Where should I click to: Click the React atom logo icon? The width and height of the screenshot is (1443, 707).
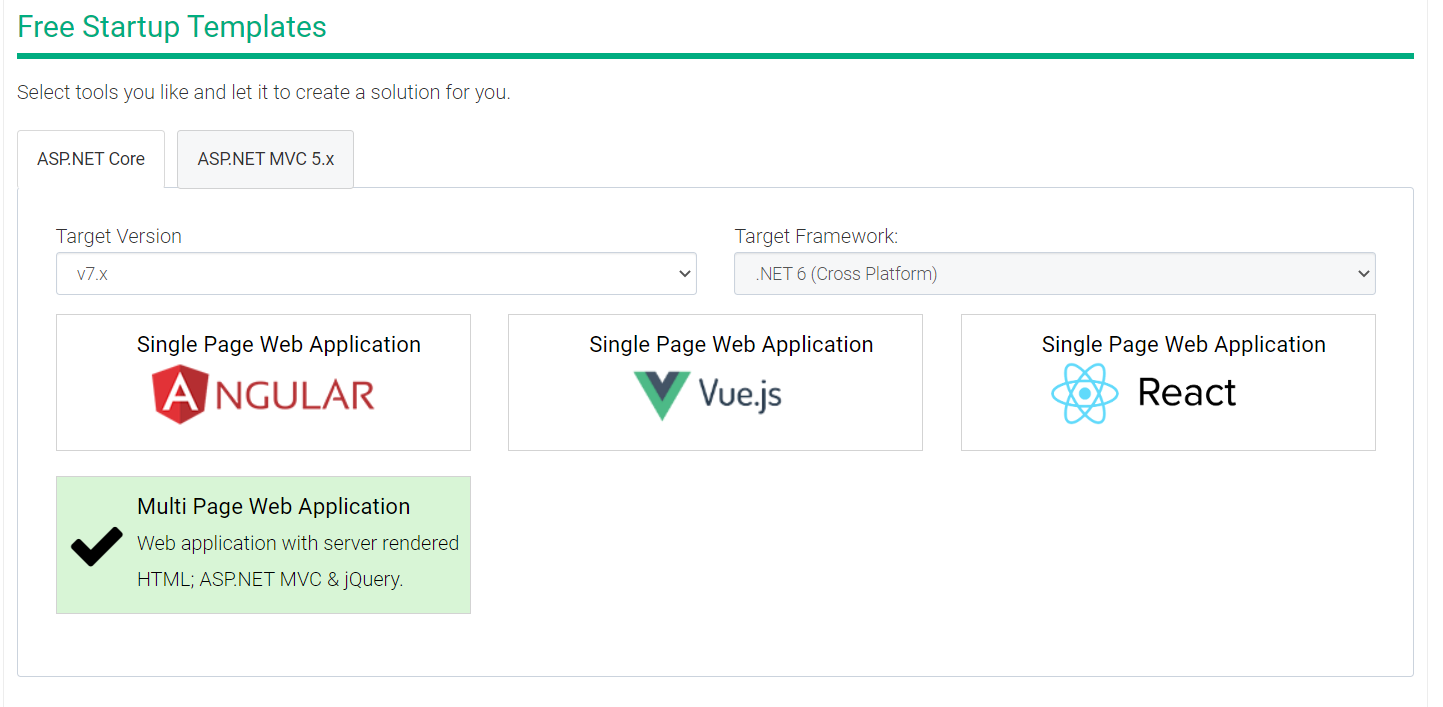tap(1084, 393)
